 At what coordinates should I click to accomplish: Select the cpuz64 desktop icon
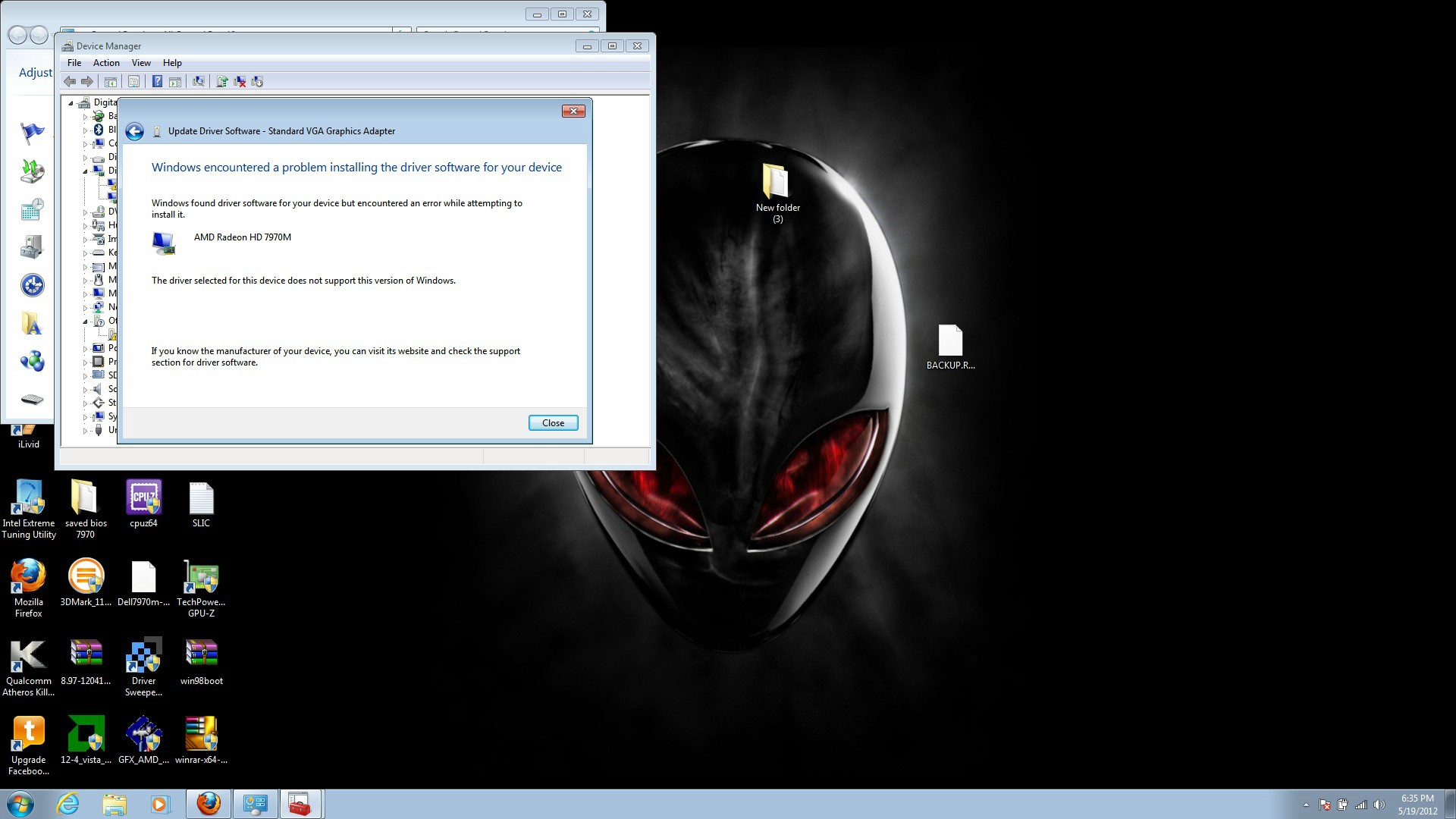point(143,504)
